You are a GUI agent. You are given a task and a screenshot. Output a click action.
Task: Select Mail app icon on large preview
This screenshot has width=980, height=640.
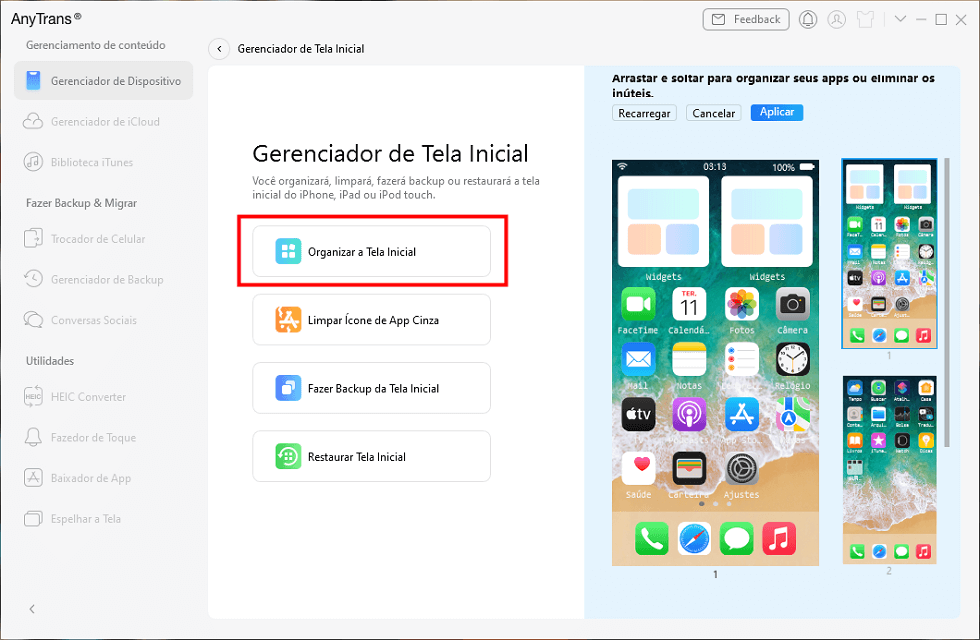pyautogui.click(x=638, y=359)
